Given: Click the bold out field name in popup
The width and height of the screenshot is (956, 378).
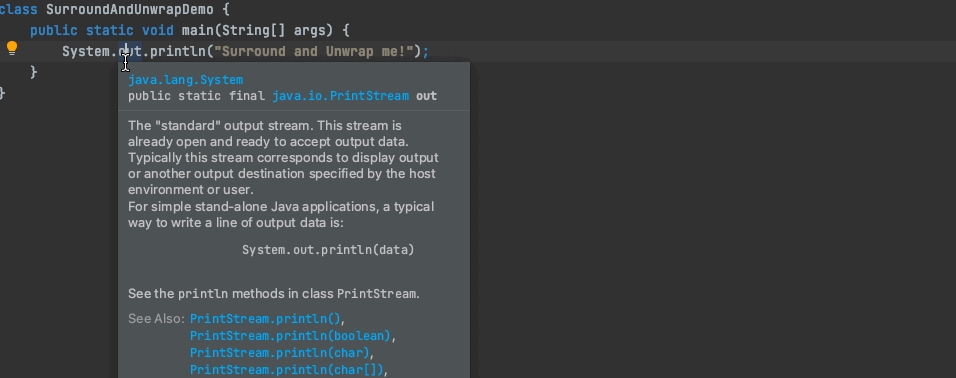Looking at the screenshot, I should tap(426, 96).
